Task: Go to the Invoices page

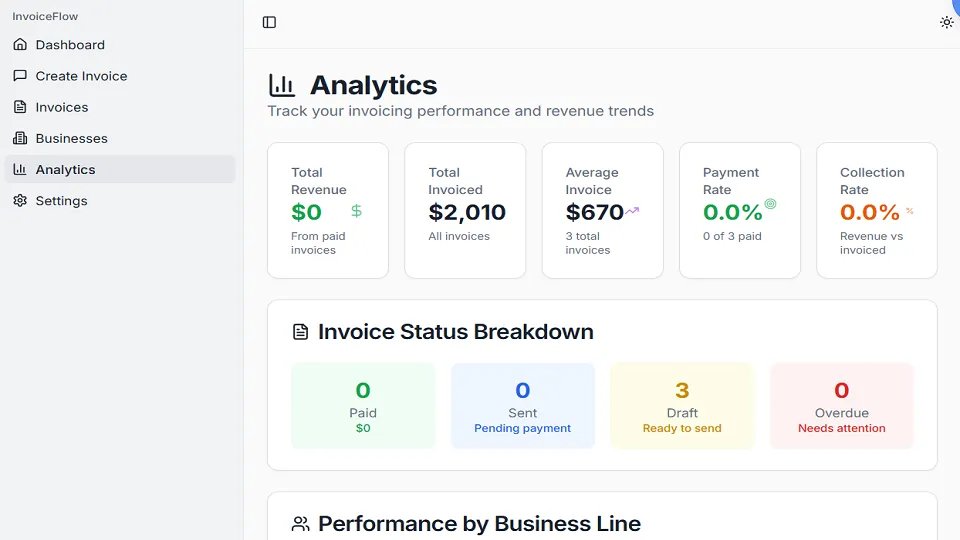Action: tap(120, 107)
